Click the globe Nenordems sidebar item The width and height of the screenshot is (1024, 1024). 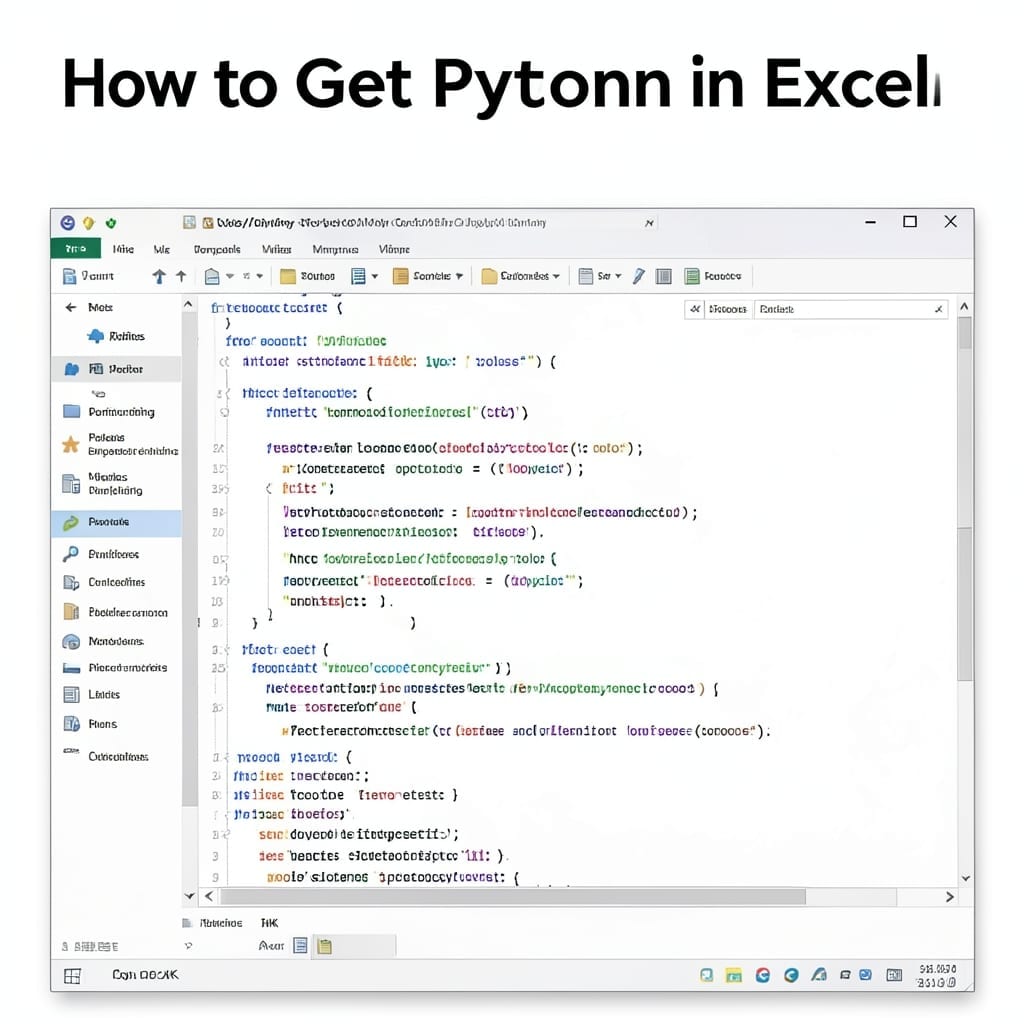click(103, 641)
